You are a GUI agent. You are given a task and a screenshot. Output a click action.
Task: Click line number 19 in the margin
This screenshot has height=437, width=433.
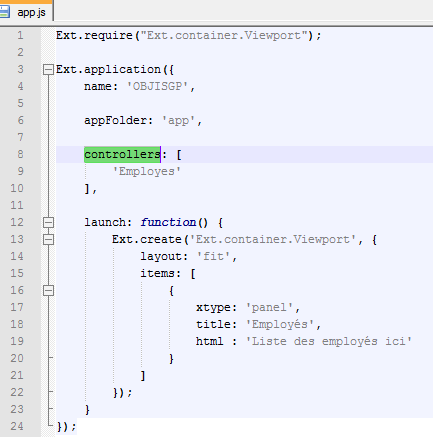17,341
